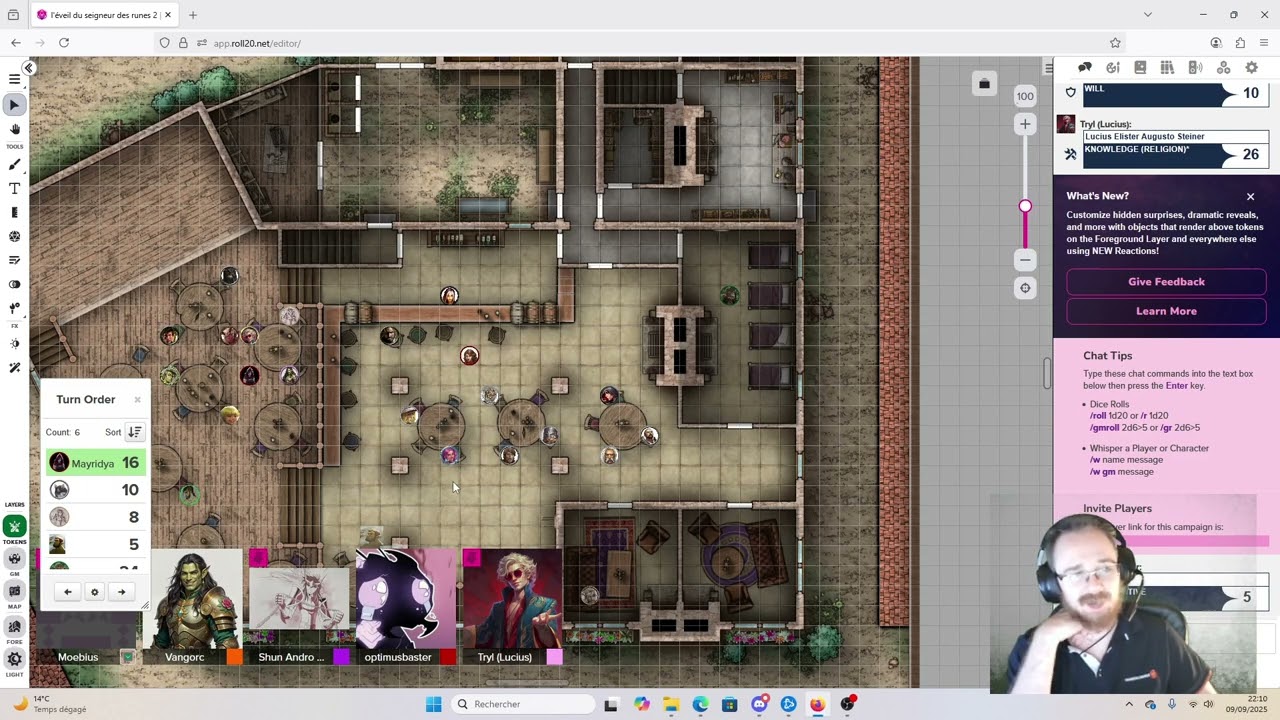The image size is (1280, 720).
Task: Go to previous turn arrow
Action: [68, 592]
